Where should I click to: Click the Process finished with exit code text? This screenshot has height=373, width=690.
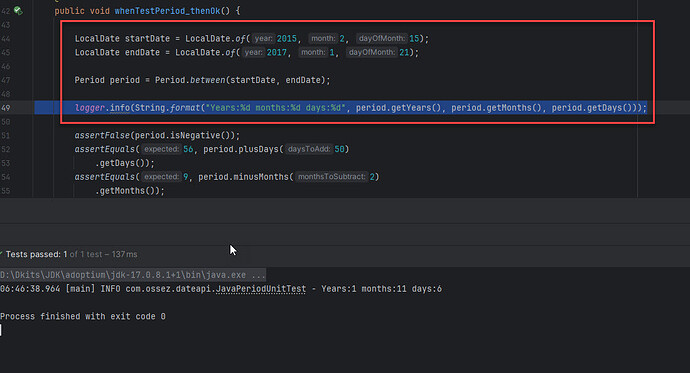[x=83, y=316]
